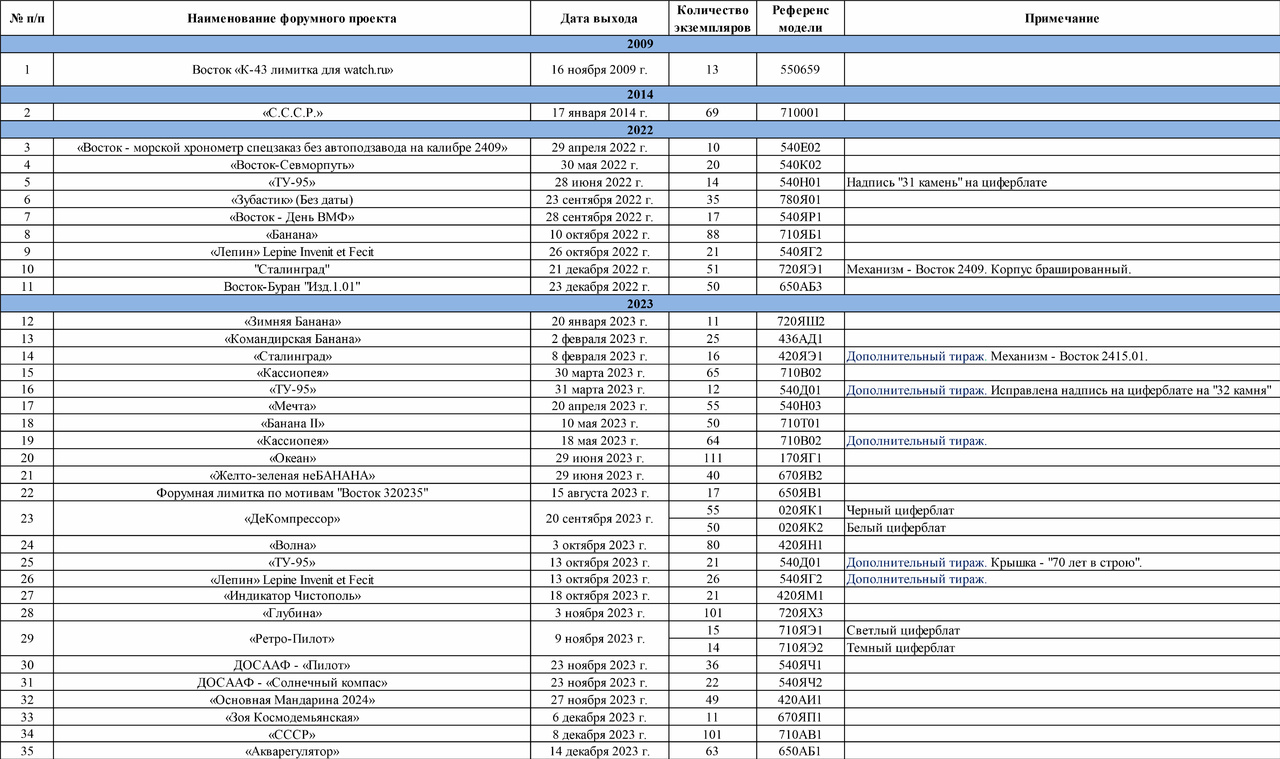Select 'ДОСААФ - «Солнечный компас»' project cell
Image resolution: width=1280 pixels, height=759 pixels.
point(292,682)
